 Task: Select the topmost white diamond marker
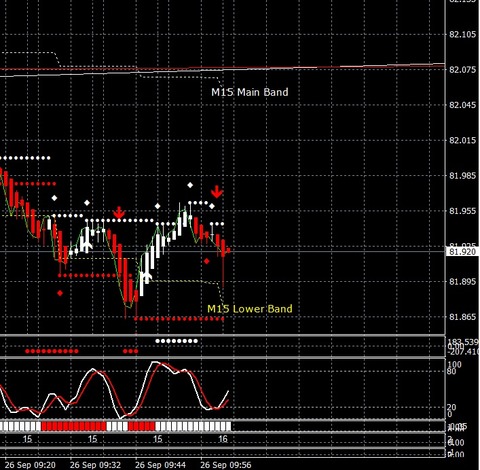coord(190,185)
